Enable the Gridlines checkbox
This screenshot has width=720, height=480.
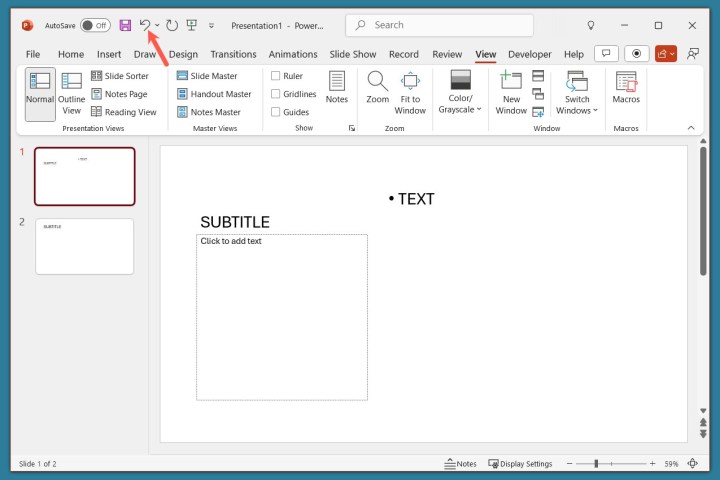(276, 94)
